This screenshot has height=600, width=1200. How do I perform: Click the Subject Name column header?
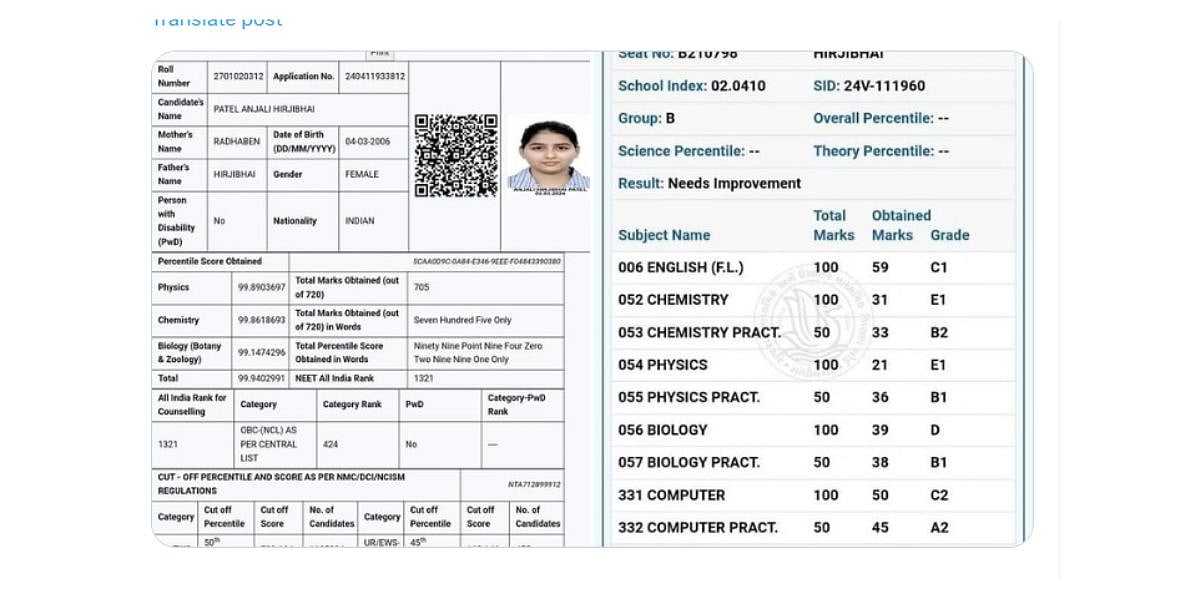[664, 236]
